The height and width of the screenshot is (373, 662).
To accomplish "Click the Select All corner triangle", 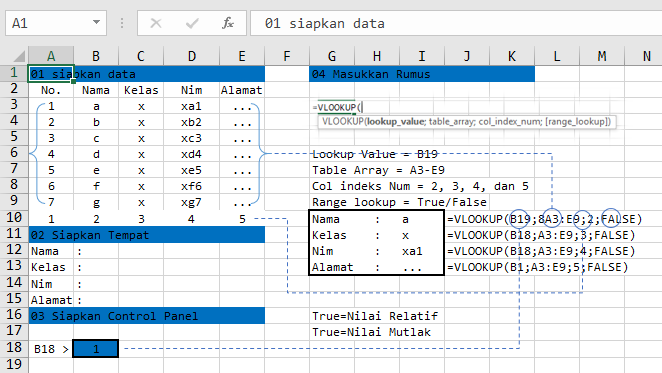I will click(19, 56).
